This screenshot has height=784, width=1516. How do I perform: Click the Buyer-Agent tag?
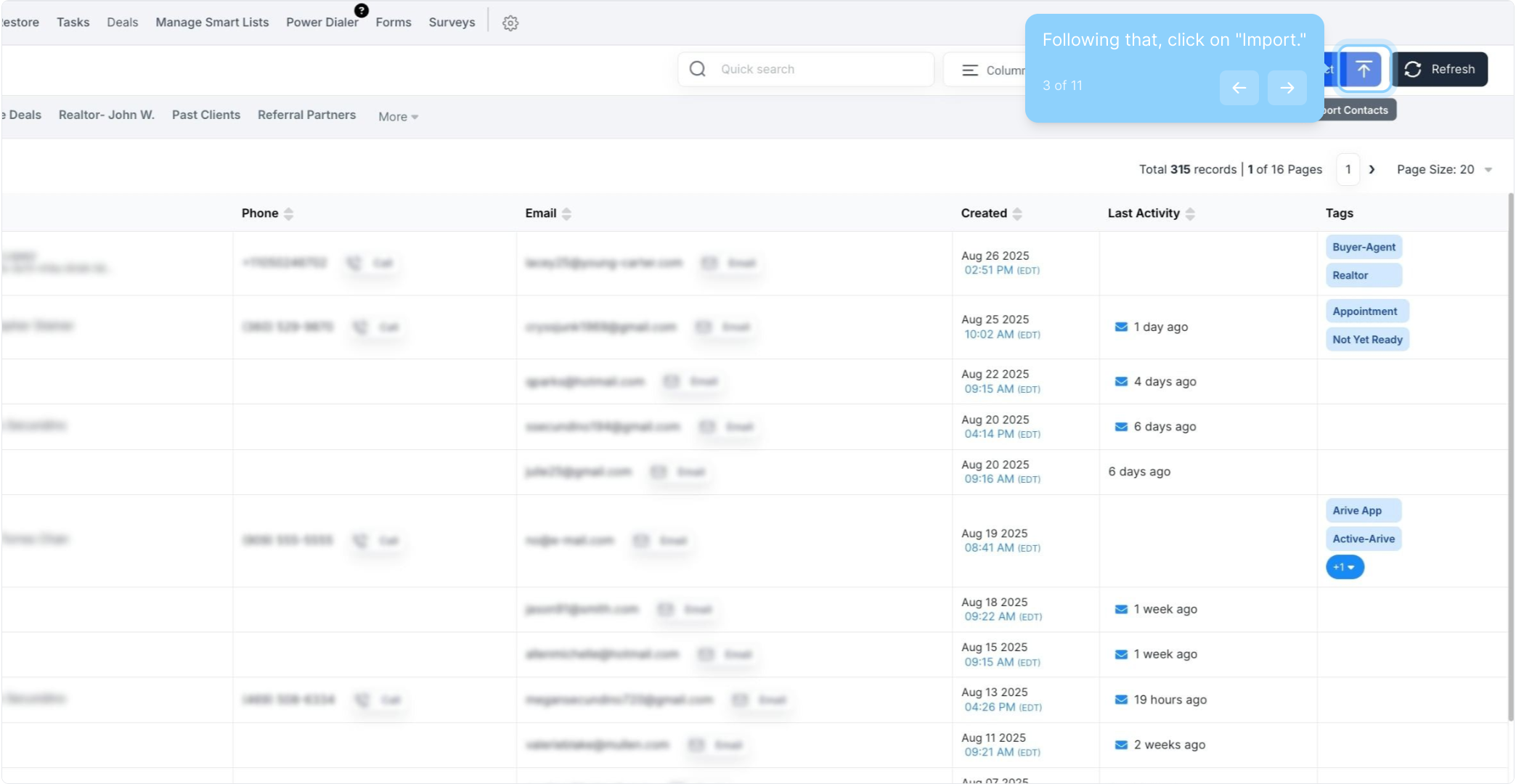pyautogui.click(x=1364, y=247)
